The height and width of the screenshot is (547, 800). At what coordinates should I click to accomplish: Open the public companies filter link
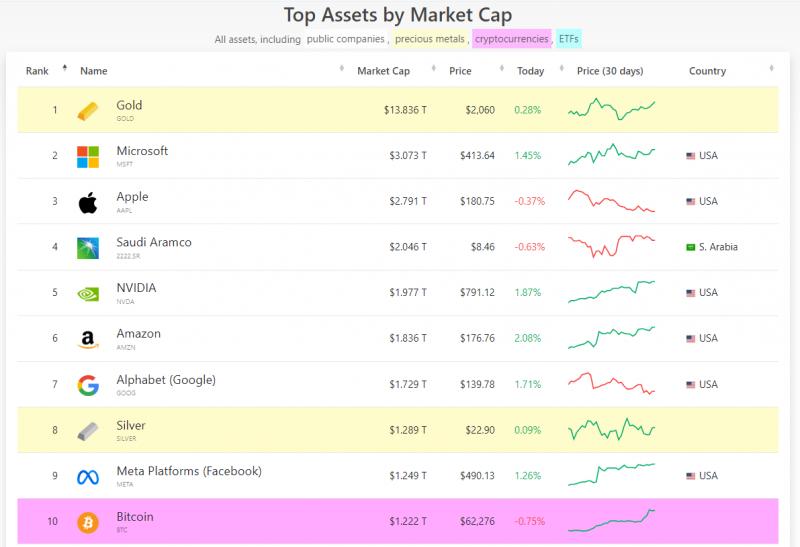345,39
